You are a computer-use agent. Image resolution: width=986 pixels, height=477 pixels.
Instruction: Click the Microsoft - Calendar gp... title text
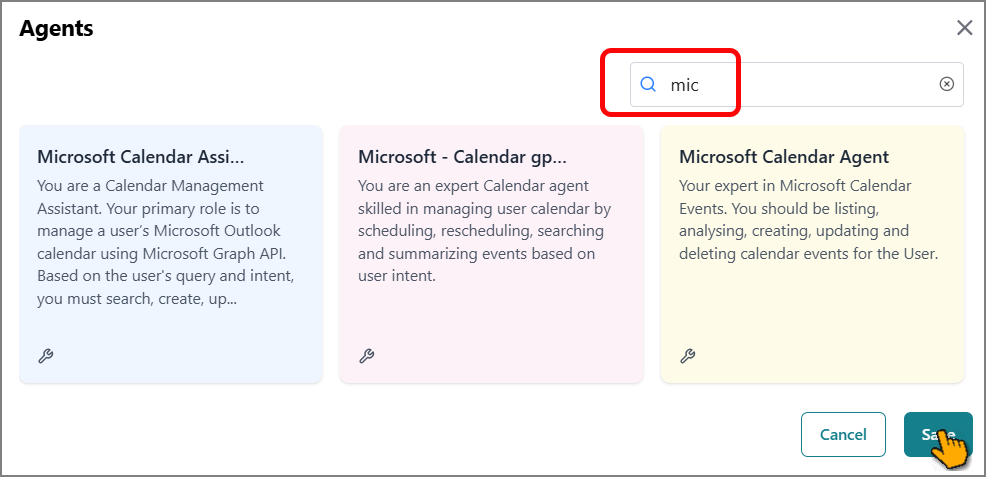(463, 156)
